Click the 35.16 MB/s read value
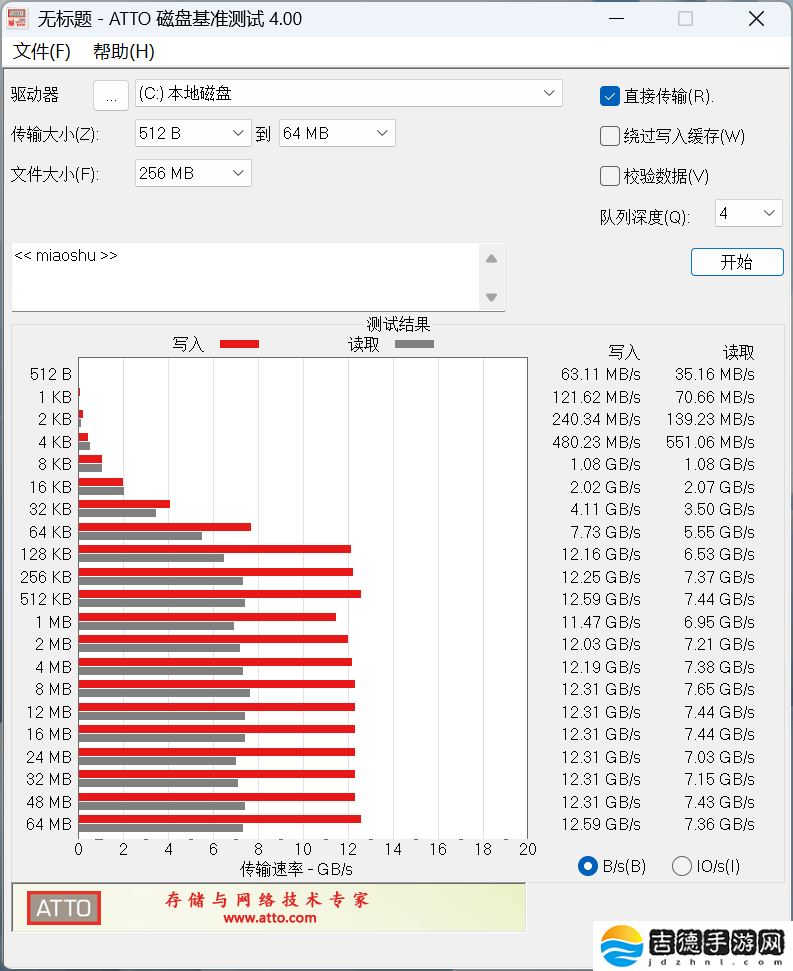Screen dimensions: 793x971 point(714,374)
